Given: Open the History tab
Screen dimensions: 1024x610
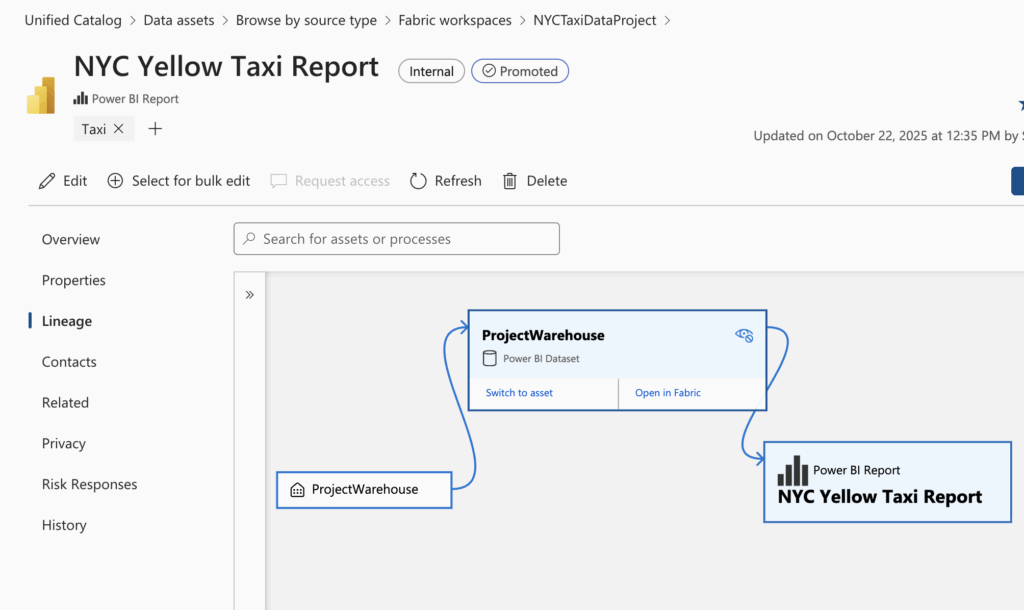Looking at the screenshot, I should coord(64,525).
